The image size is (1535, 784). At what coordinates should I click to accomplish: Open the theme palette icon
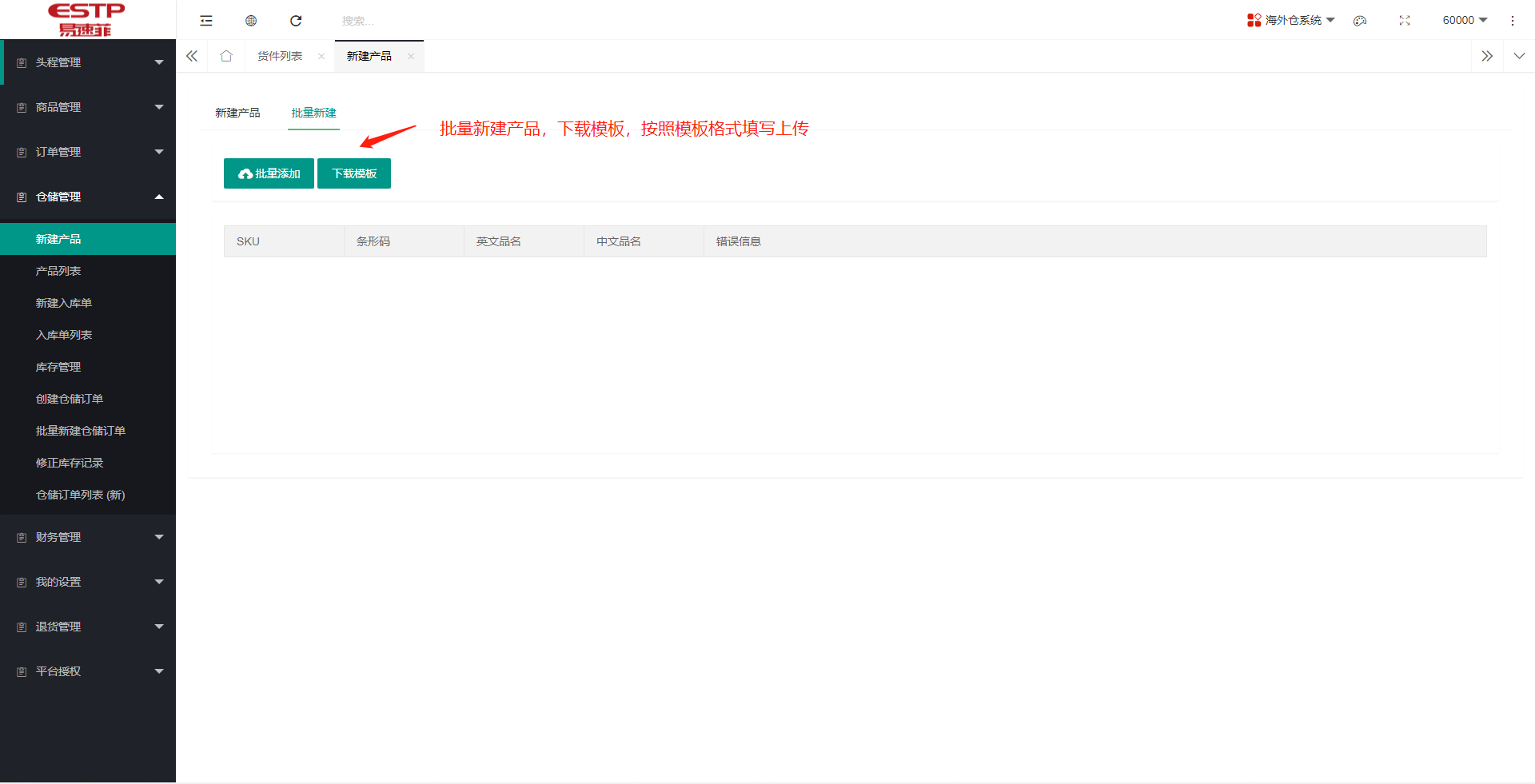(1360, 21)
